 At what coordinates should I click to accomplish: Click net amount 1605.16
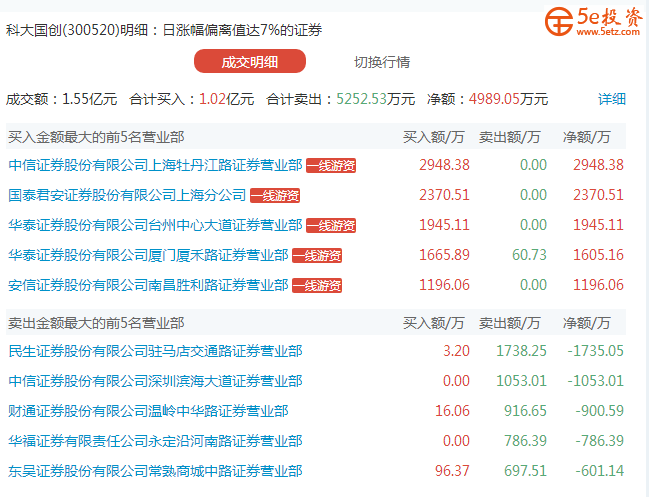click(x=598, y=255)
